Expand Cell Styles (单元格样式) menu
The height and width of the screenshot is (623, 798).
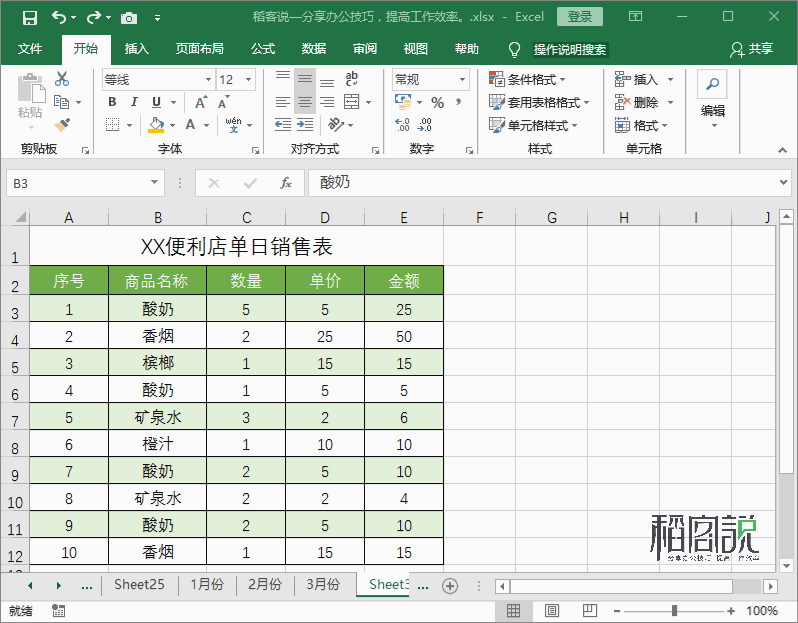(x=533, y=125)
